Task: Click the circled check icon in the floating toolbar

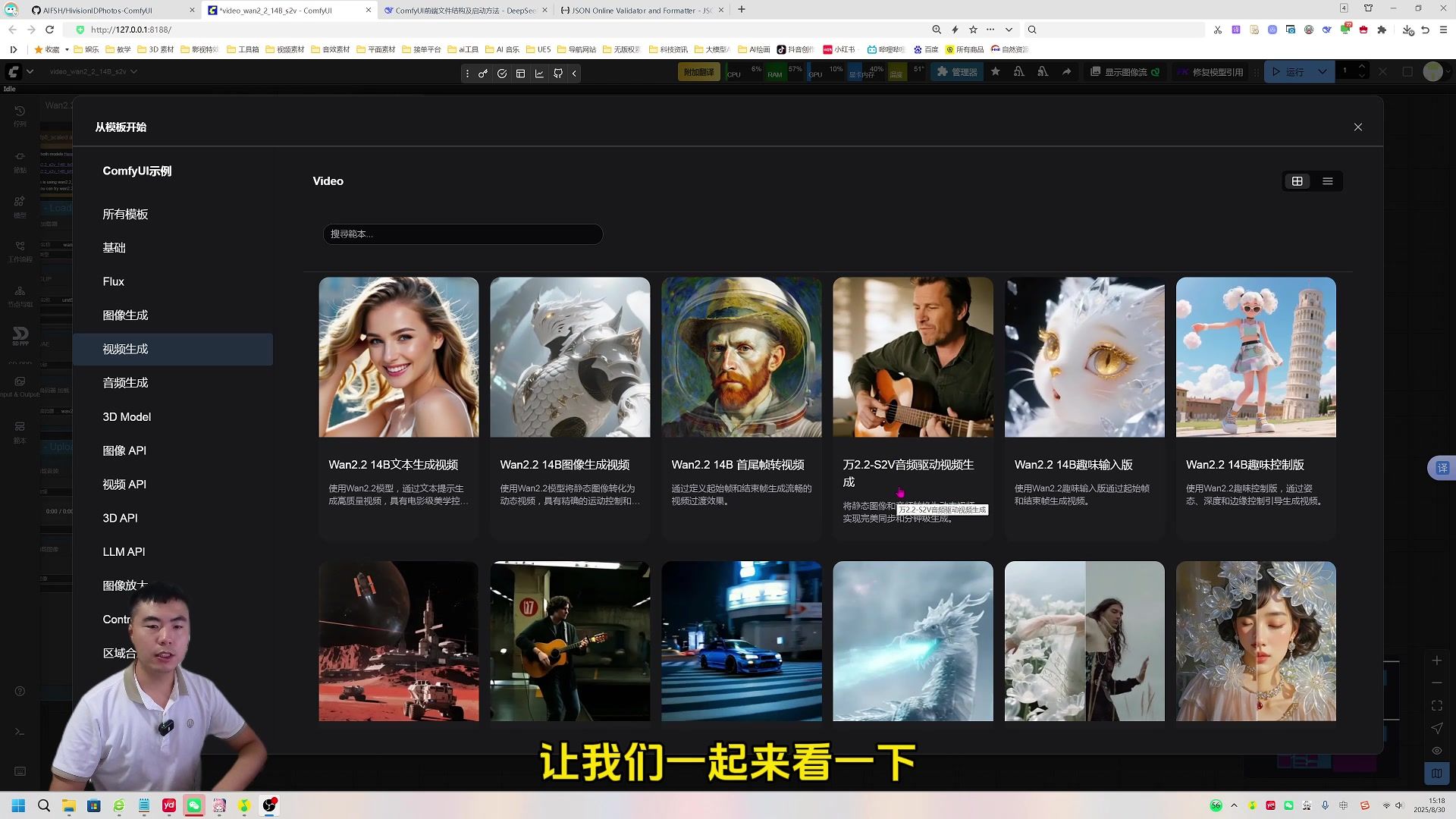Action: (x=502, y=74)
